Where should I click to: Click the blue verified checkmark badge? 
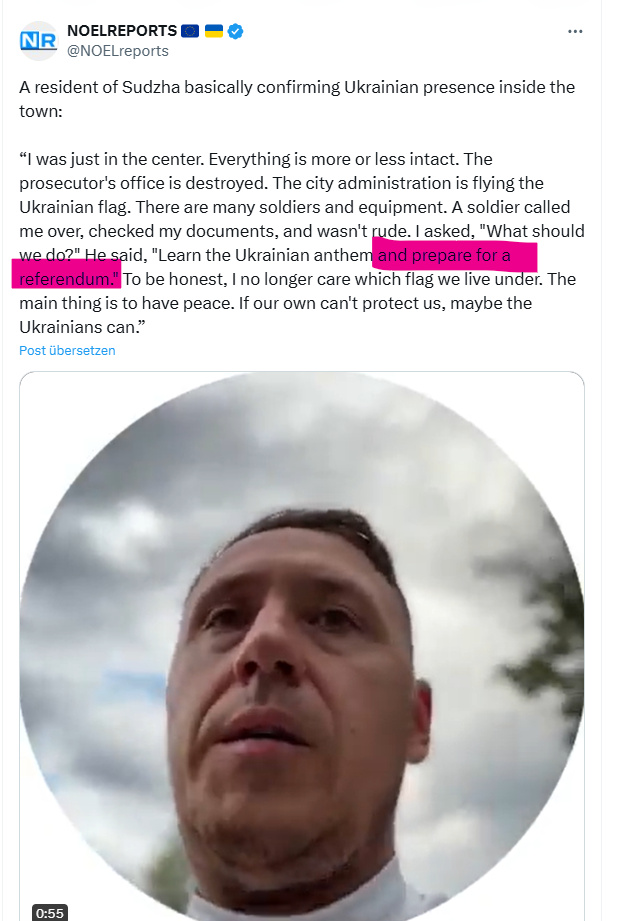[x=236, y=31]
